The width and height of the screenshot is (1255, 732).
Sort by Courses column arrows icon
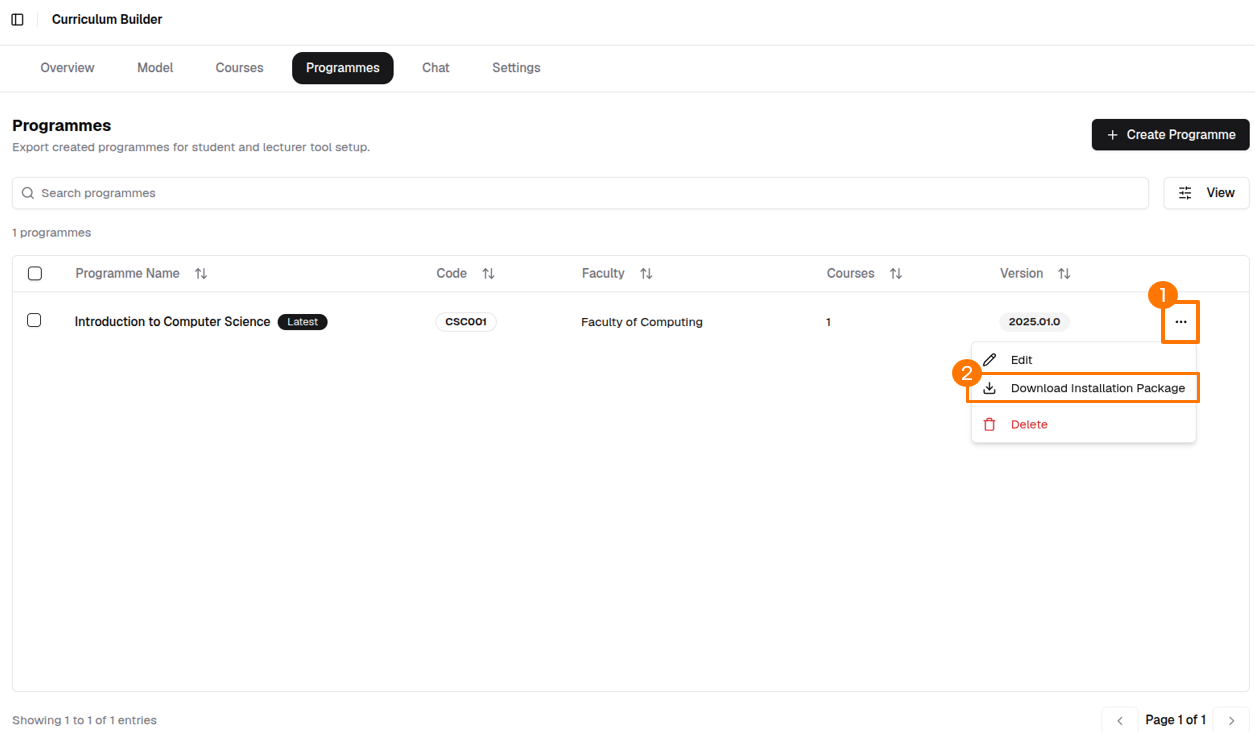click(896, 274)
